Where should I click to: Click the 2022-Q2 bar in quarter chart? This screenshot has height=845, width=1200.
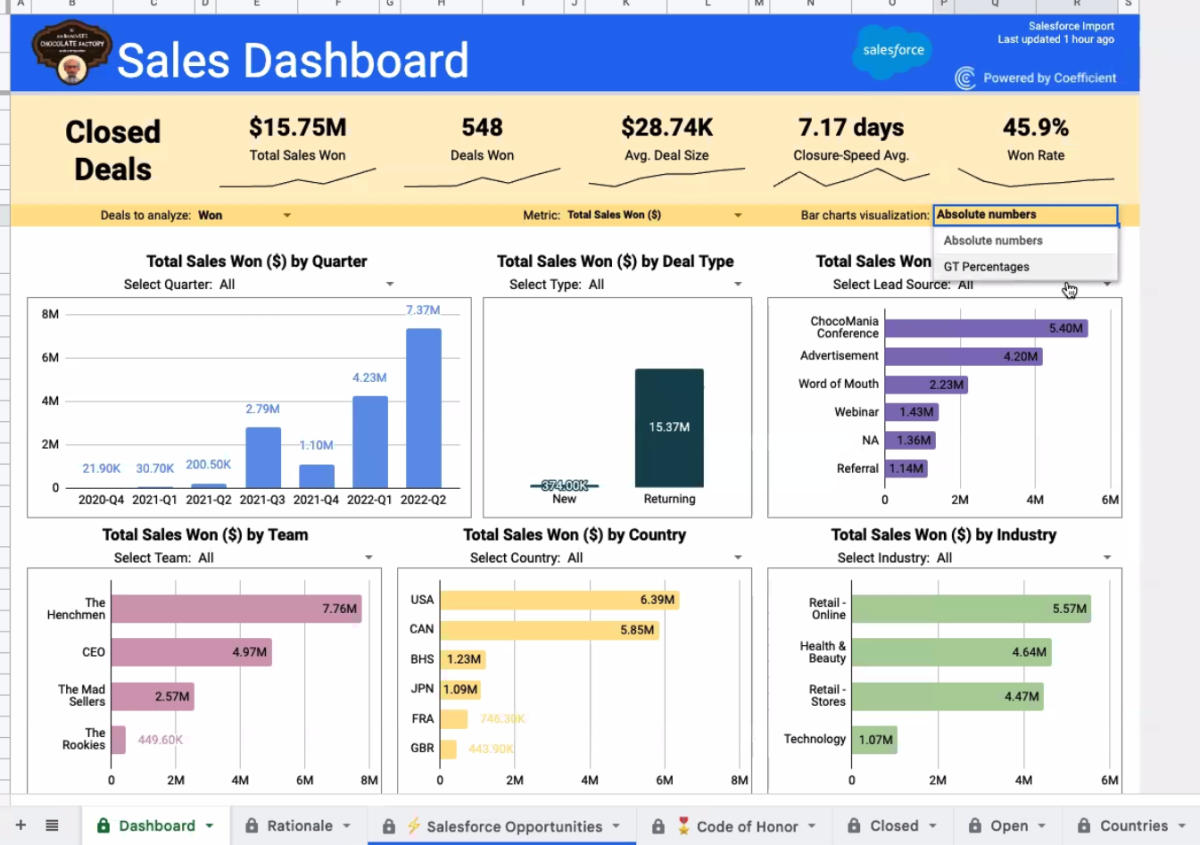[423, 407]
